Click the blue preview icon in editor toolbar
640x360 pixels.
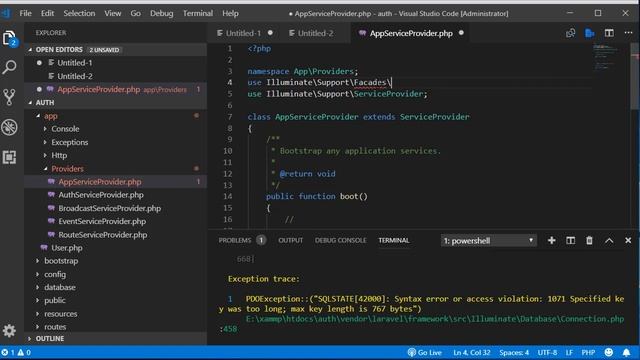coord(589,33)
